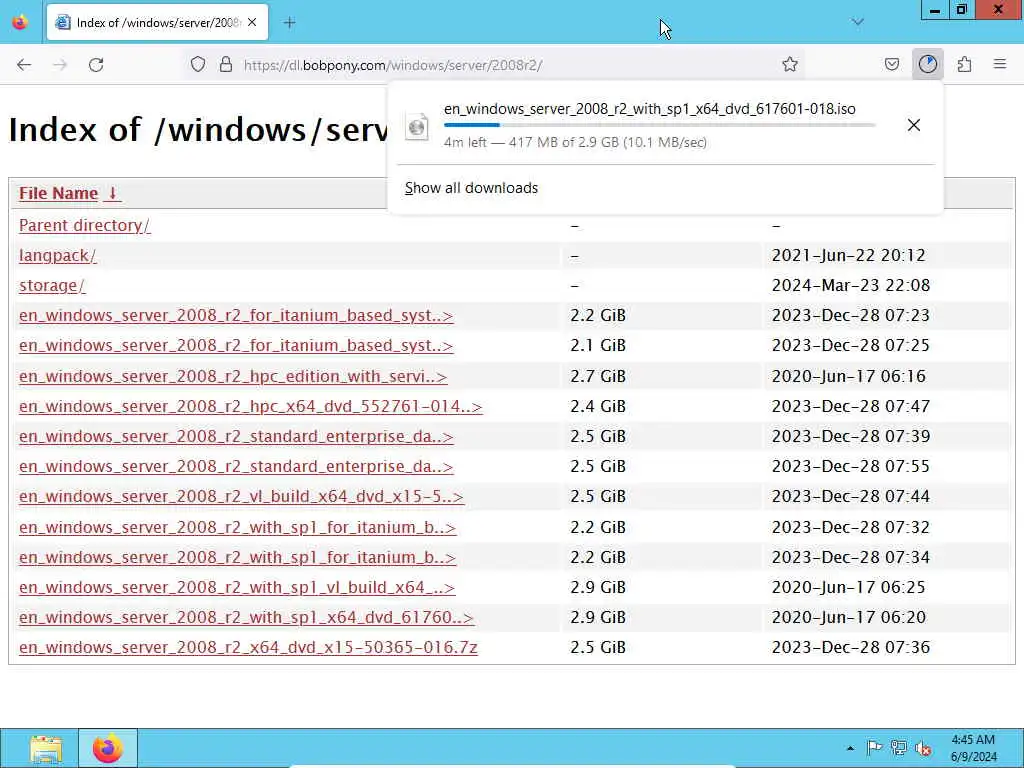This screenshot has width=1024, height=768.
Task: Open the itanium link dated 07:25
Action: coord(236,345)
